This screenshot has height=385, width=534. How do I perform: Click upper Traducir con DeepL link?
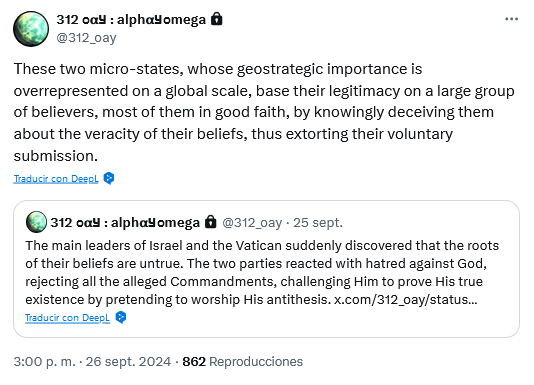56,179
